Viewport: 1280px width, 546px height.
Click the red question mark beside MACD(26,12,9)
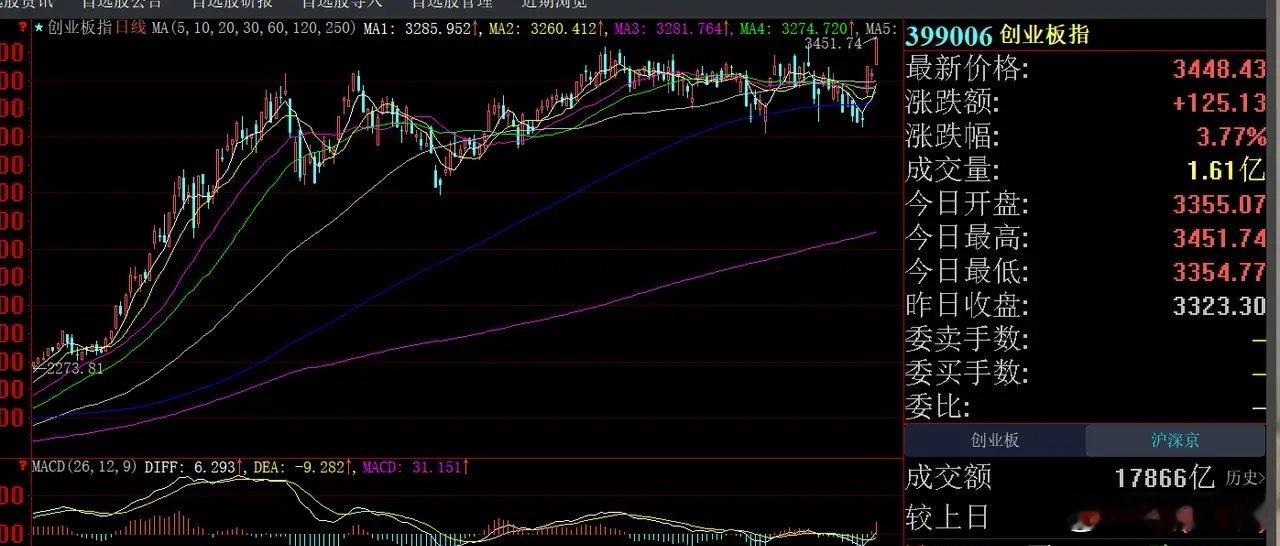[21, 467]
